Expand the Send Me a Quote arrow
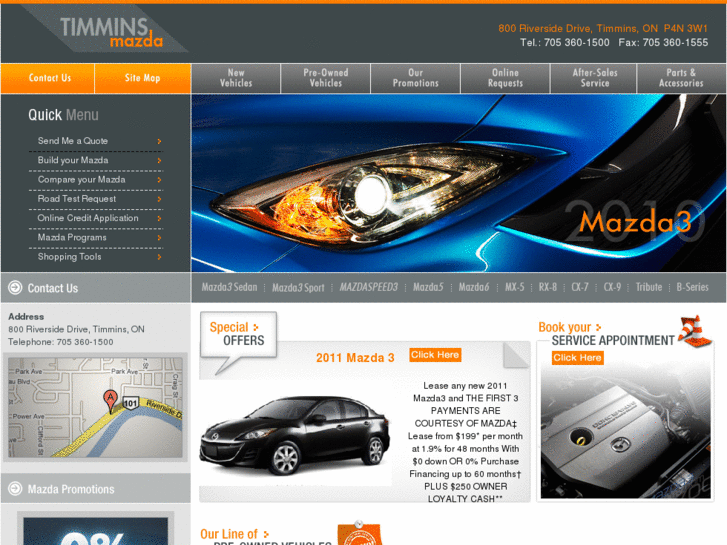Viewport: 727px width, 545px height. tap(159, 141)
